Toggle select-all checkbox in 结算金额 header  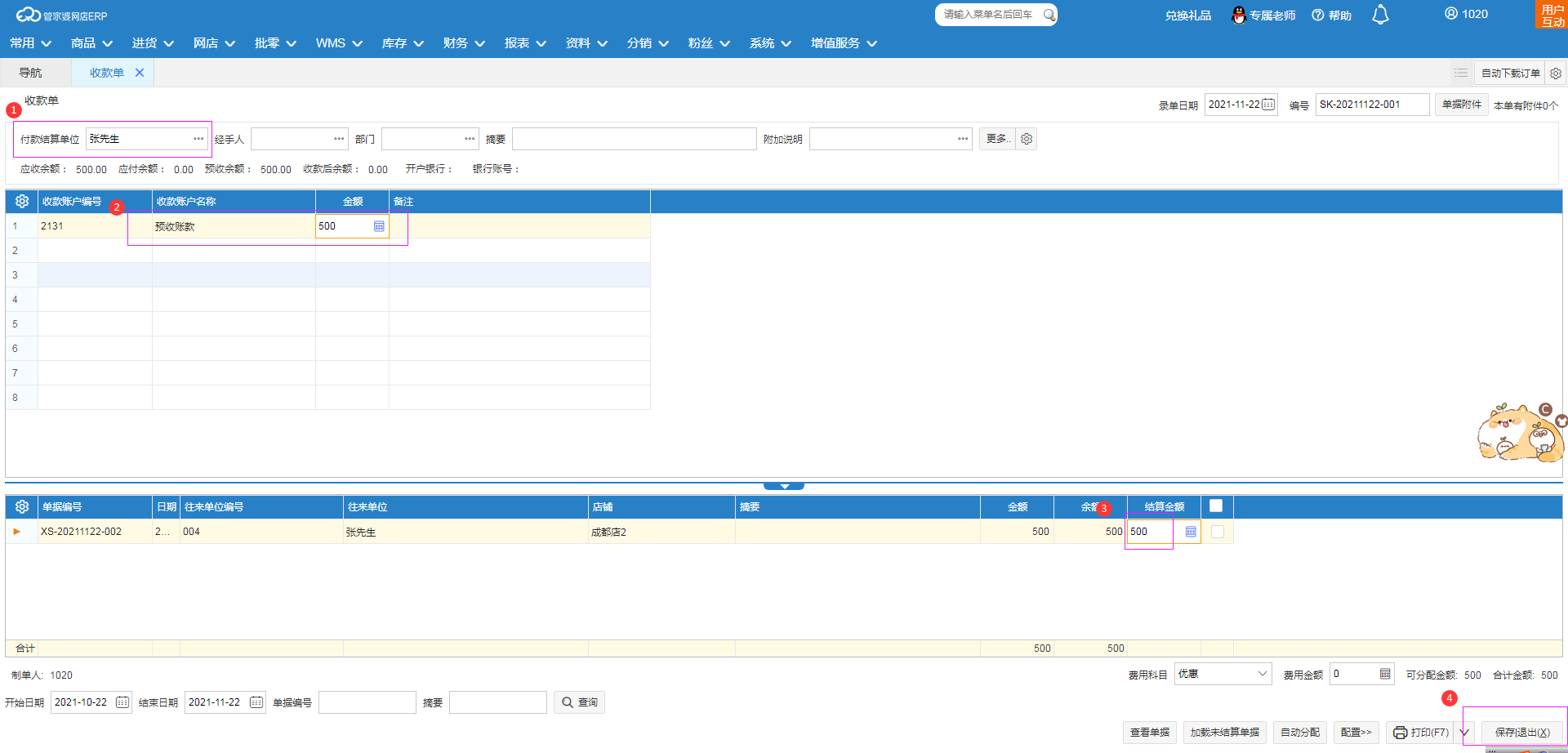(x=1216, y=506)
